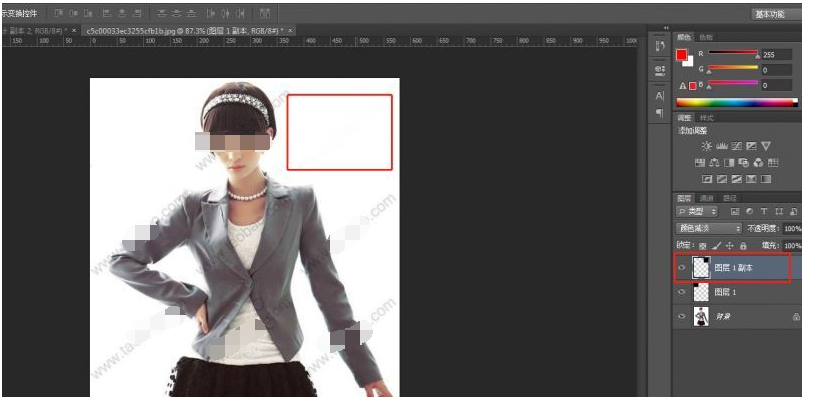Viewport: 826px width, 397px height.
Task: Toggle visibility of 图层 1 layer
Action: pos(682,292)
